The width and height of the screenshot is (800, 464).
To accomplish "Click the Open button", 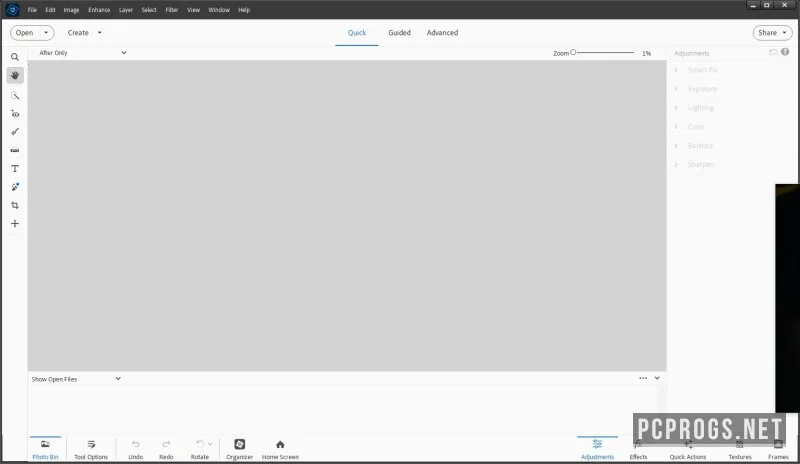I will 24,33.
